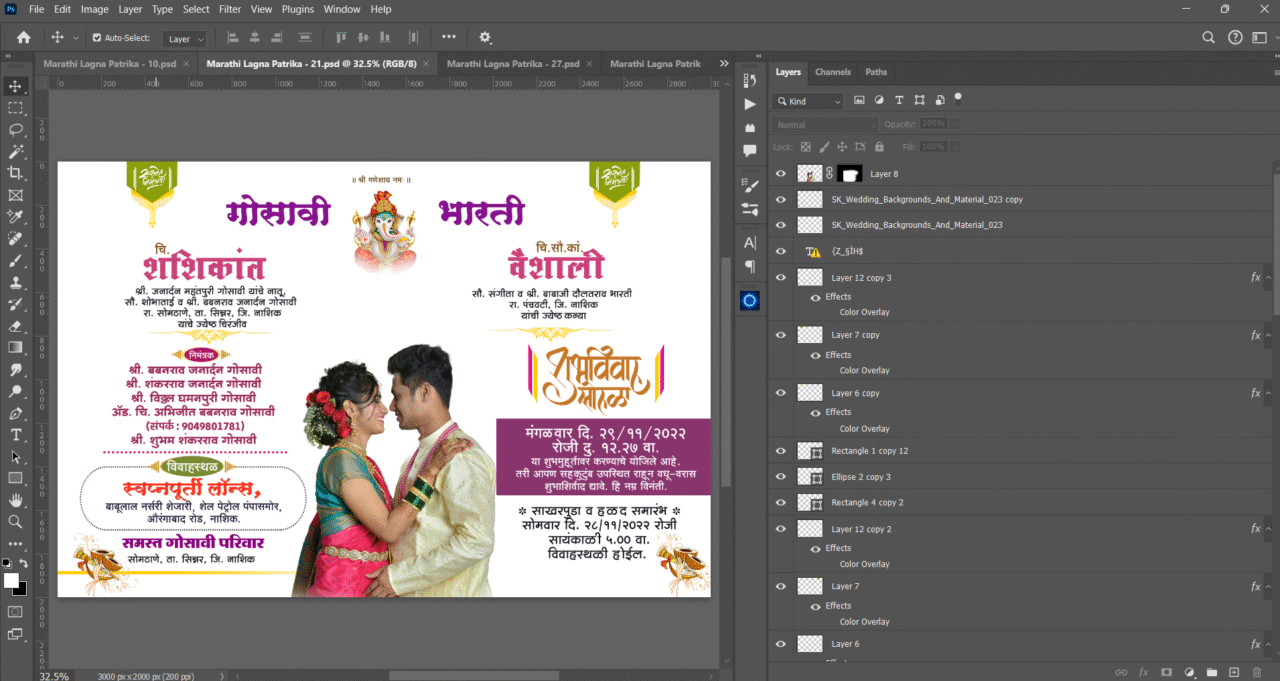
Task: Hide the Layer 8 layer
Action: point(780,173)
